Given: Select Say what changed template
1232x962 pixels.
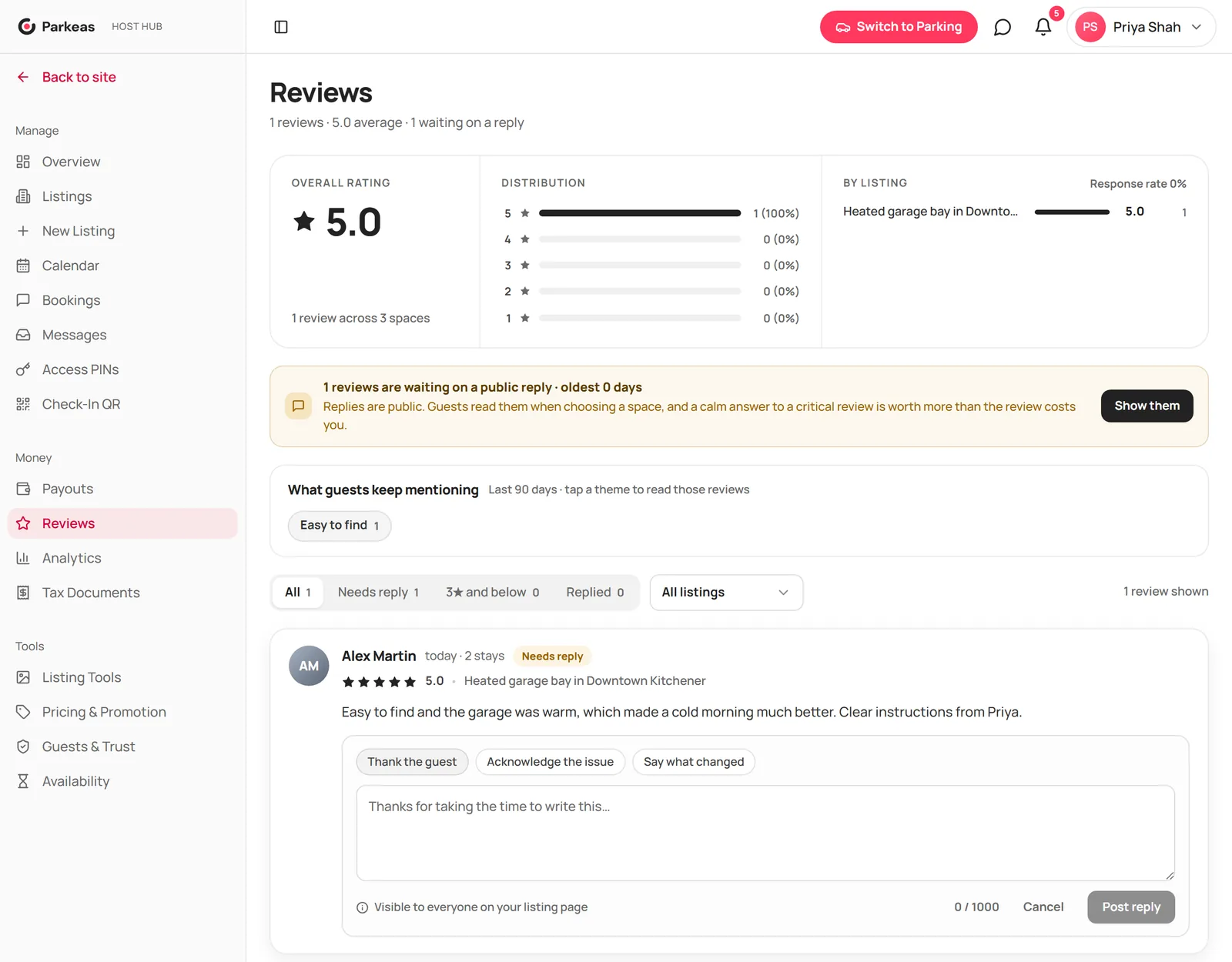Looking at the screenshot, I should click(694, 762).
